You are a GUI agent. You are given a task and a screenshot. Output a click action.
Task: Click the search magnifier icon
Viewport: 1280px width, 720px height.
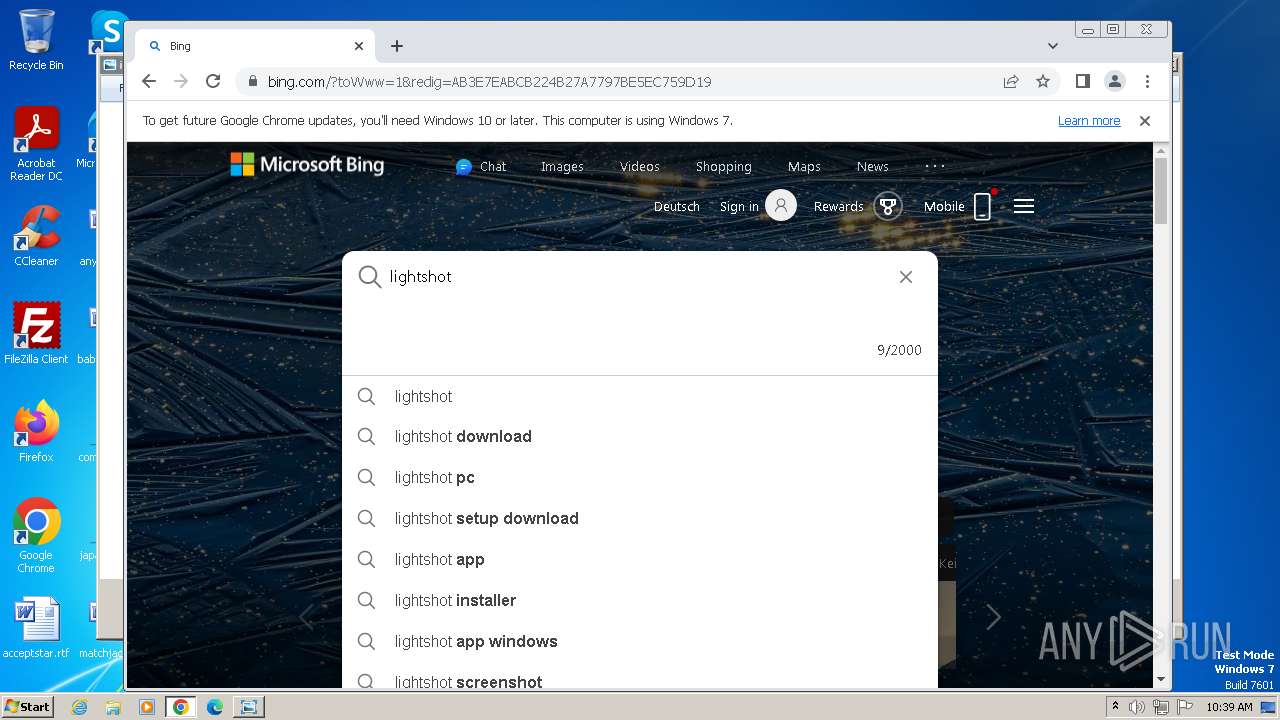click(370, 277)
